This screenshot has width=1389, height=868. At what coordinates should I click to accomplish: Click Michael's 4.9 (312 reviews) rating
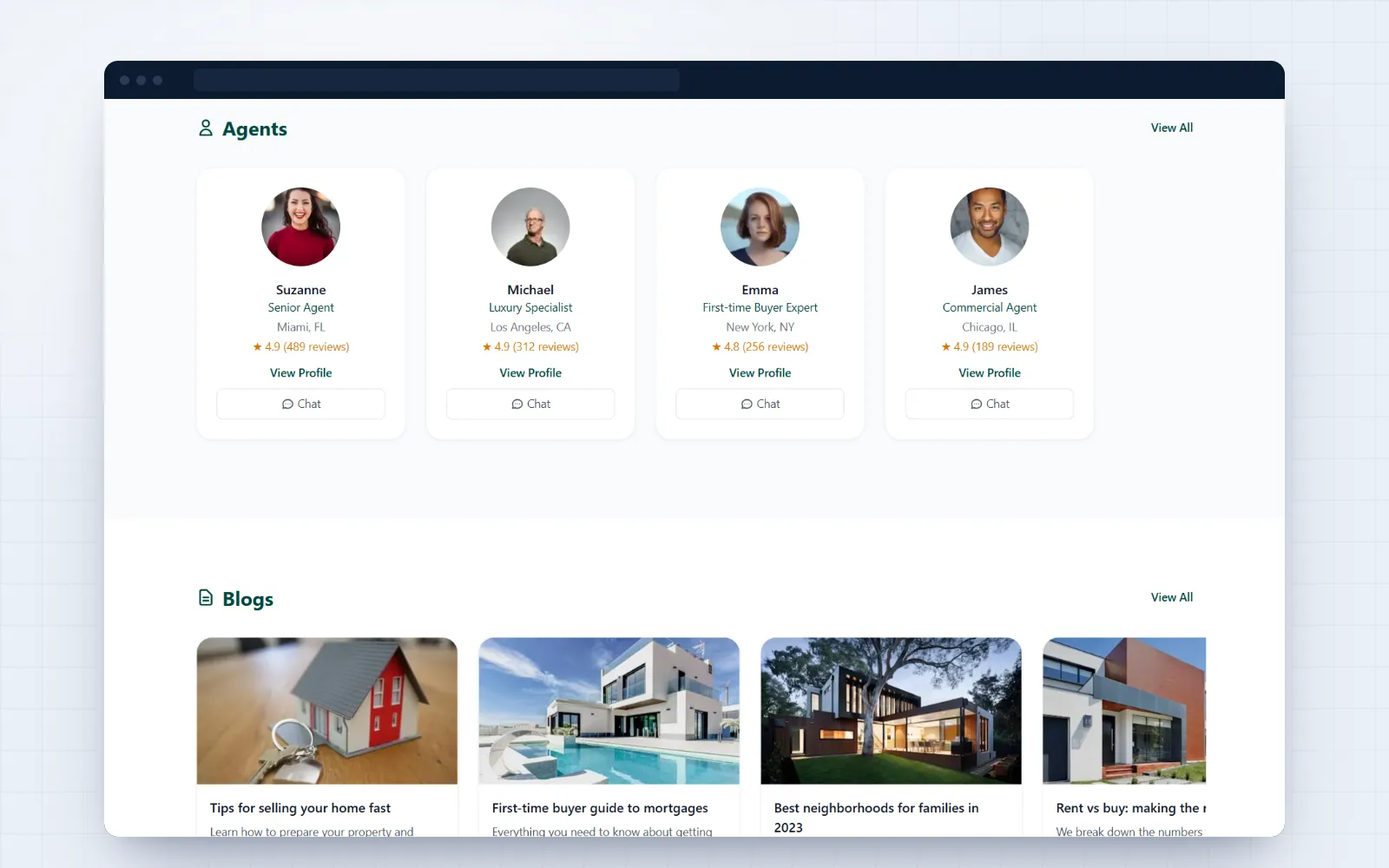point(530,346)
